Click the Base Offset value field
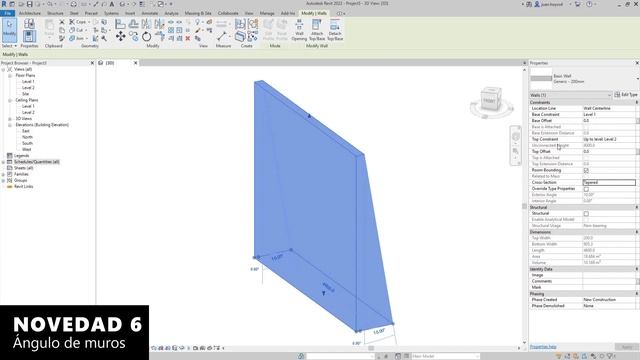The width and height of the screenshot is (640, 360). [x=609, y=121]
